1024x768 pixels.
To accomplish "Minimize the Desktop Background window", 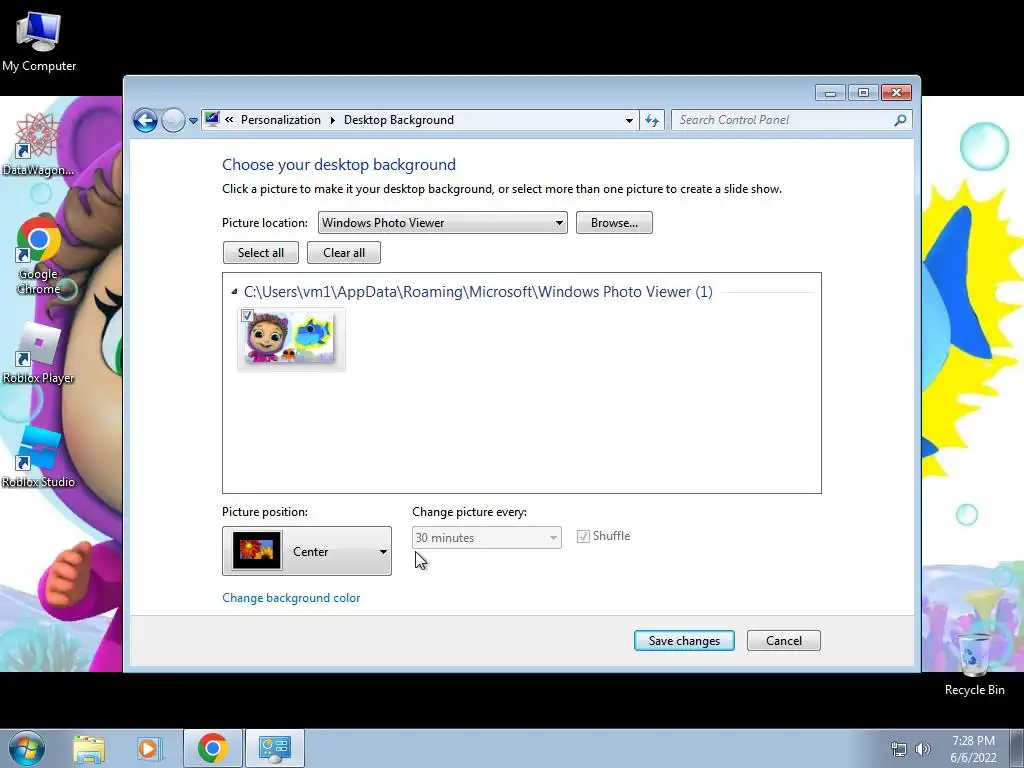I will click(x=830, y=93).
